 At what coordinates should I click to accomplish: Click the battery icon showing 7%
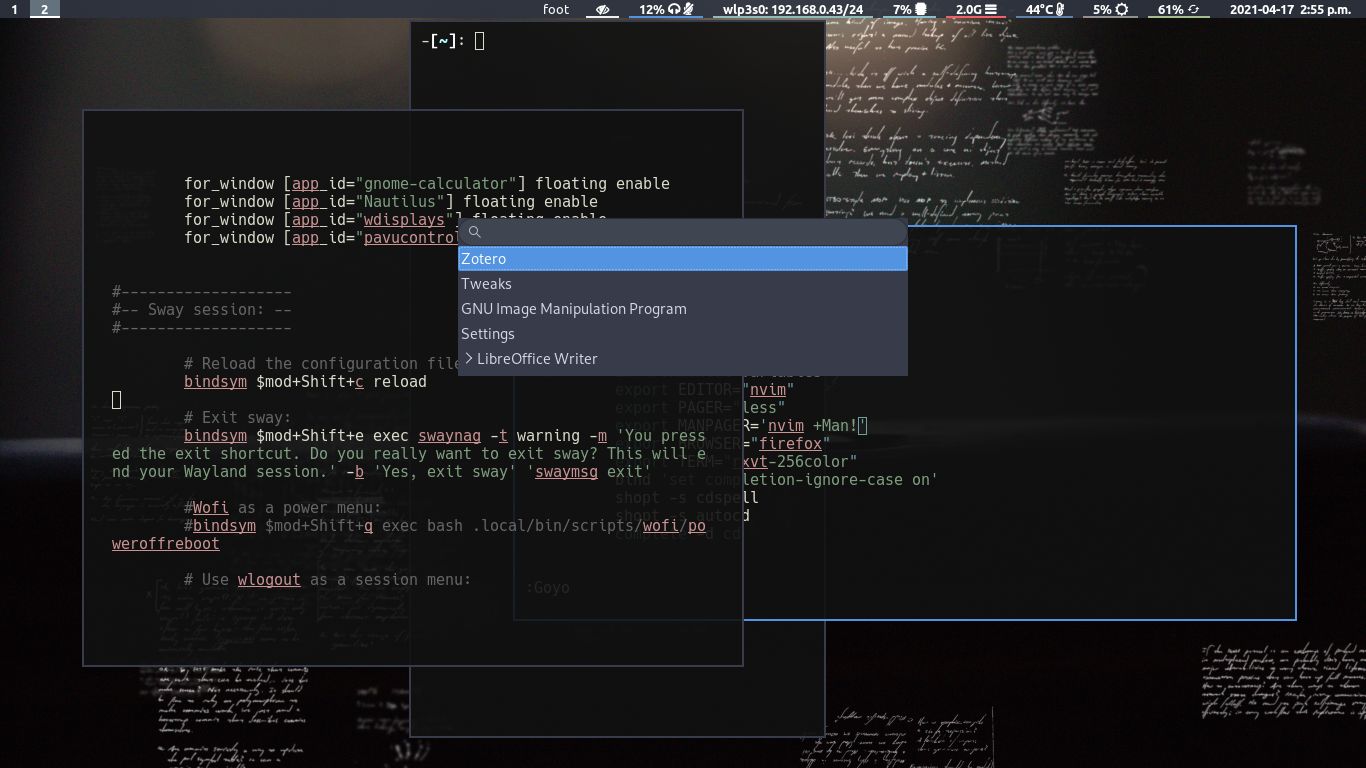919,9
